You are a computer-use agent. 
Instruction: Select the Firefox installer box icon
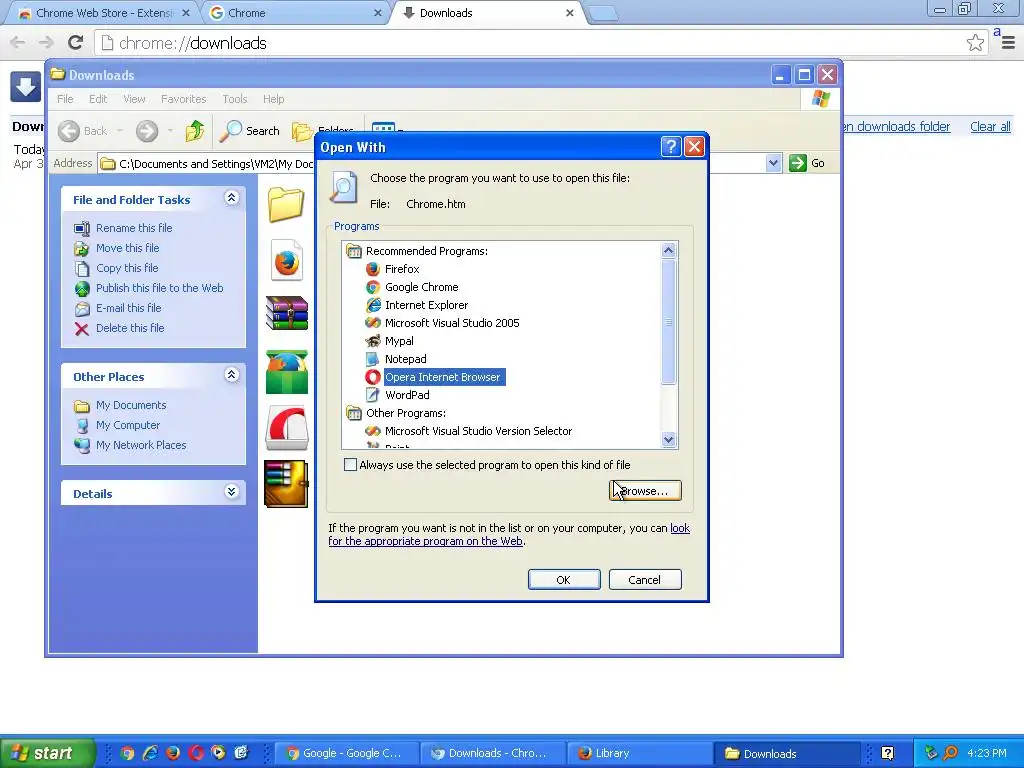click(x=287, y=372)
